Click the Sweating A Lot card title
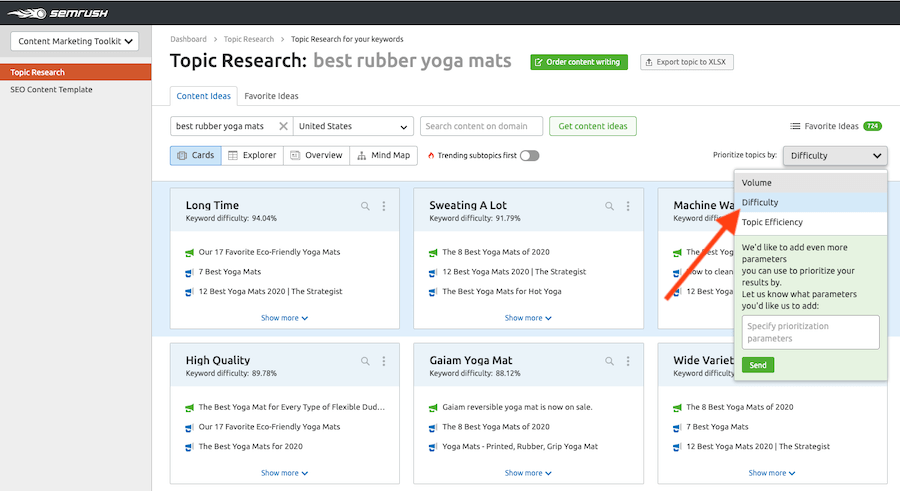 [468, 205]
